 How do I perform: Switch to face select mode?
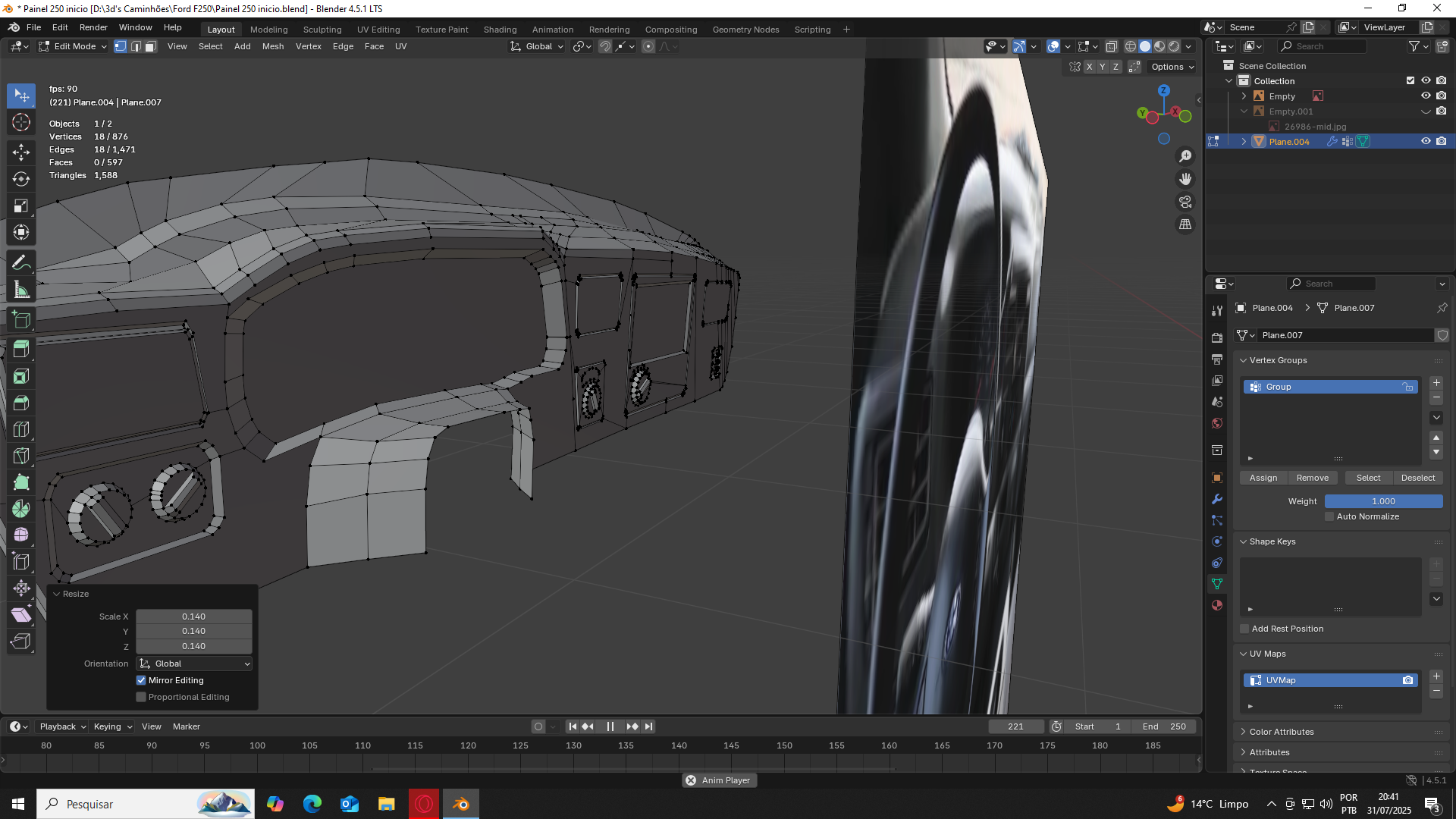point(151,46)
